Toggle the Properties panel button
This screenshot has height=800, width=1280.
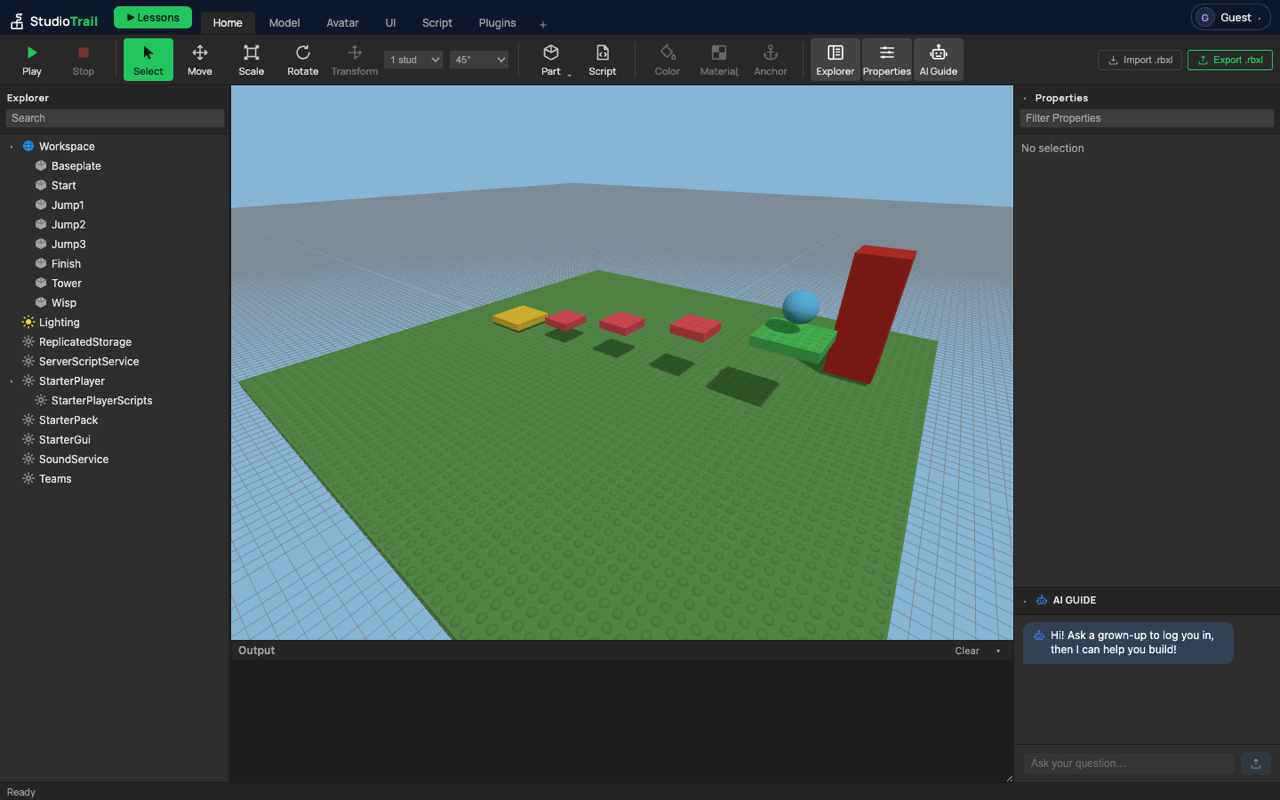tap(887, 60)
